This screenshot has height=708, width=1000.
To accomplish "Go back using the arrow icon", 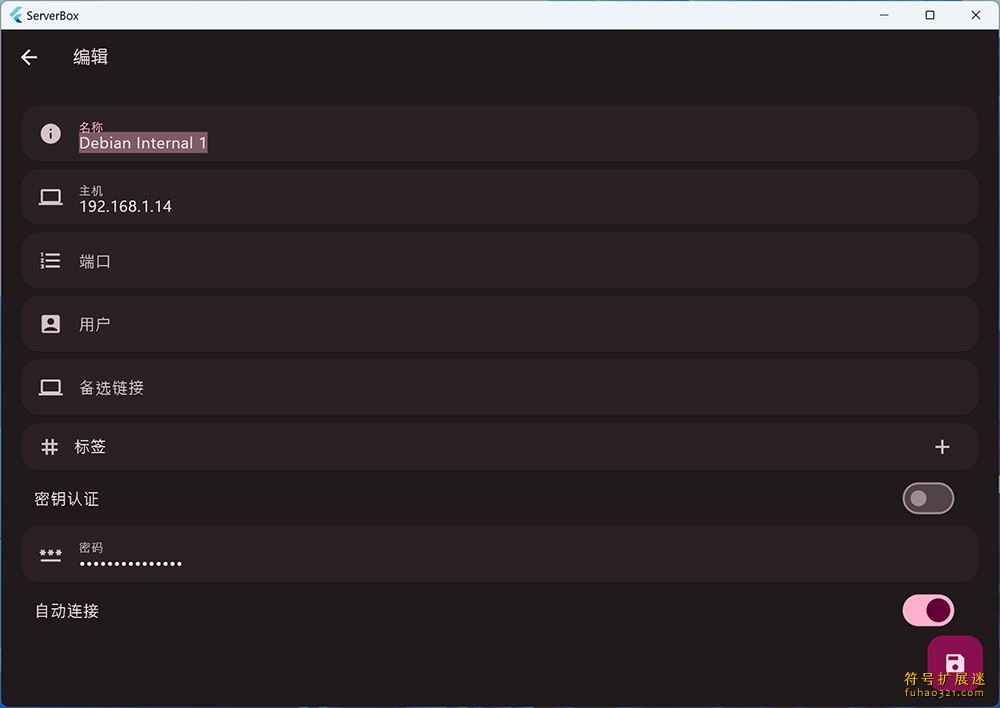I will (x=29, y=57).
